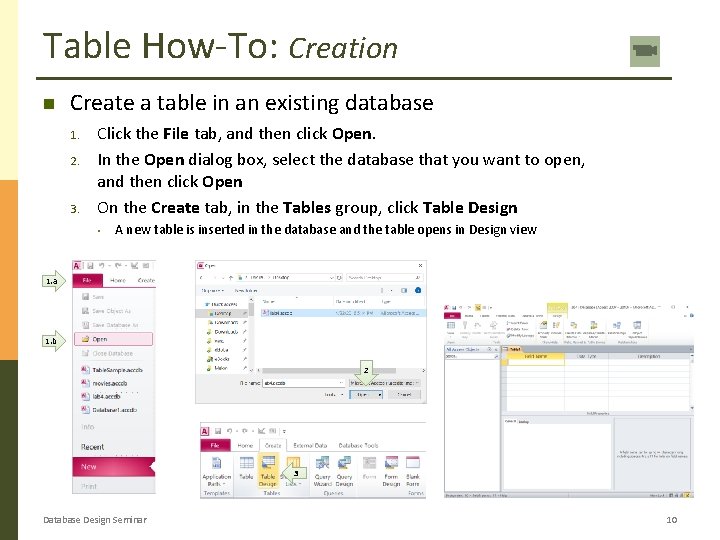Click the navigation pane Search box
The image size is (720, 540).
[x=472, y=356]
